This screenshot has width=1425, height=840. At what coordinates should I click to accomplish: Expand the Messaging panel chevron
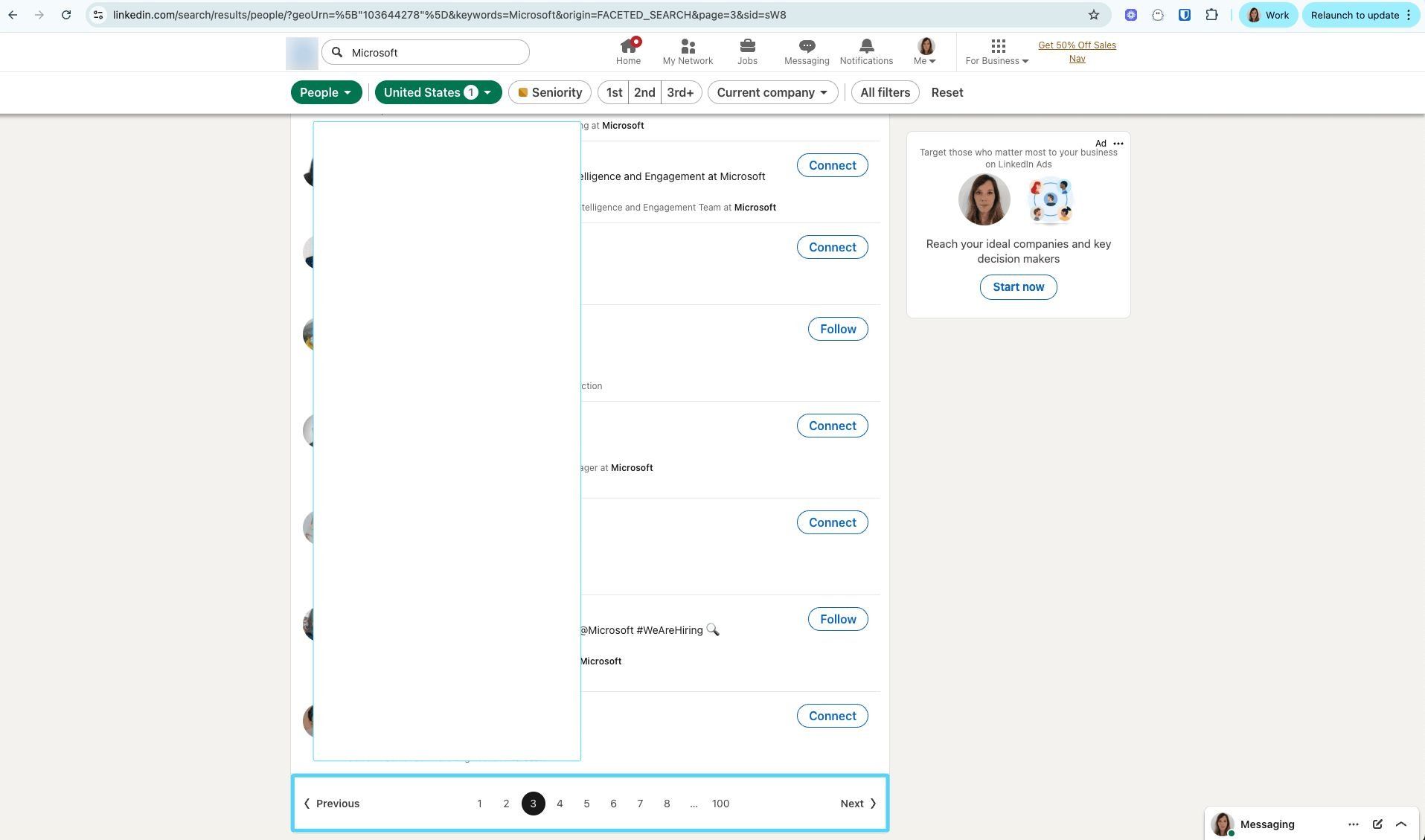(x=1401, y=824)
